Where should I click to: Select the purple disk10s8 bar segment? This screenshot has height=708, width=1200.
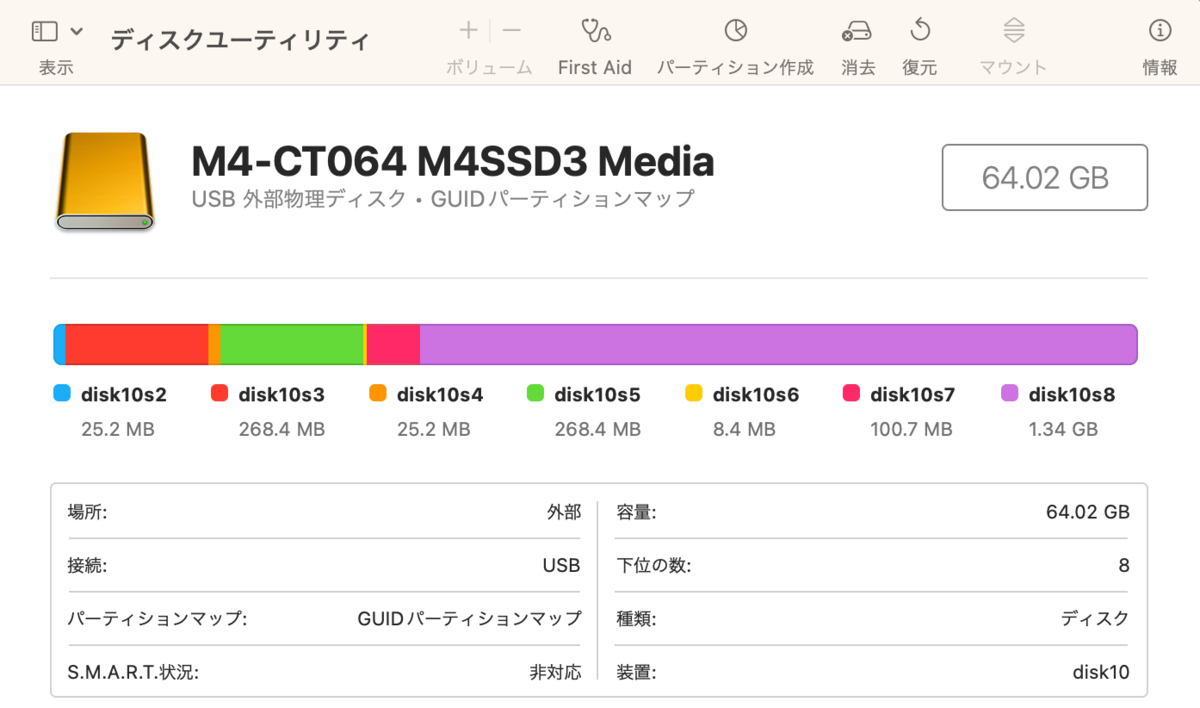pos(778,344)
